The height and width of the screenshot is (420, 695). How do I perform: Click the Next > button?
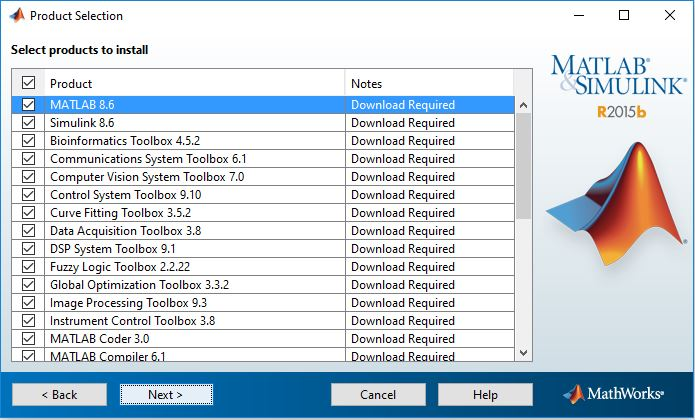pos(166,394)
